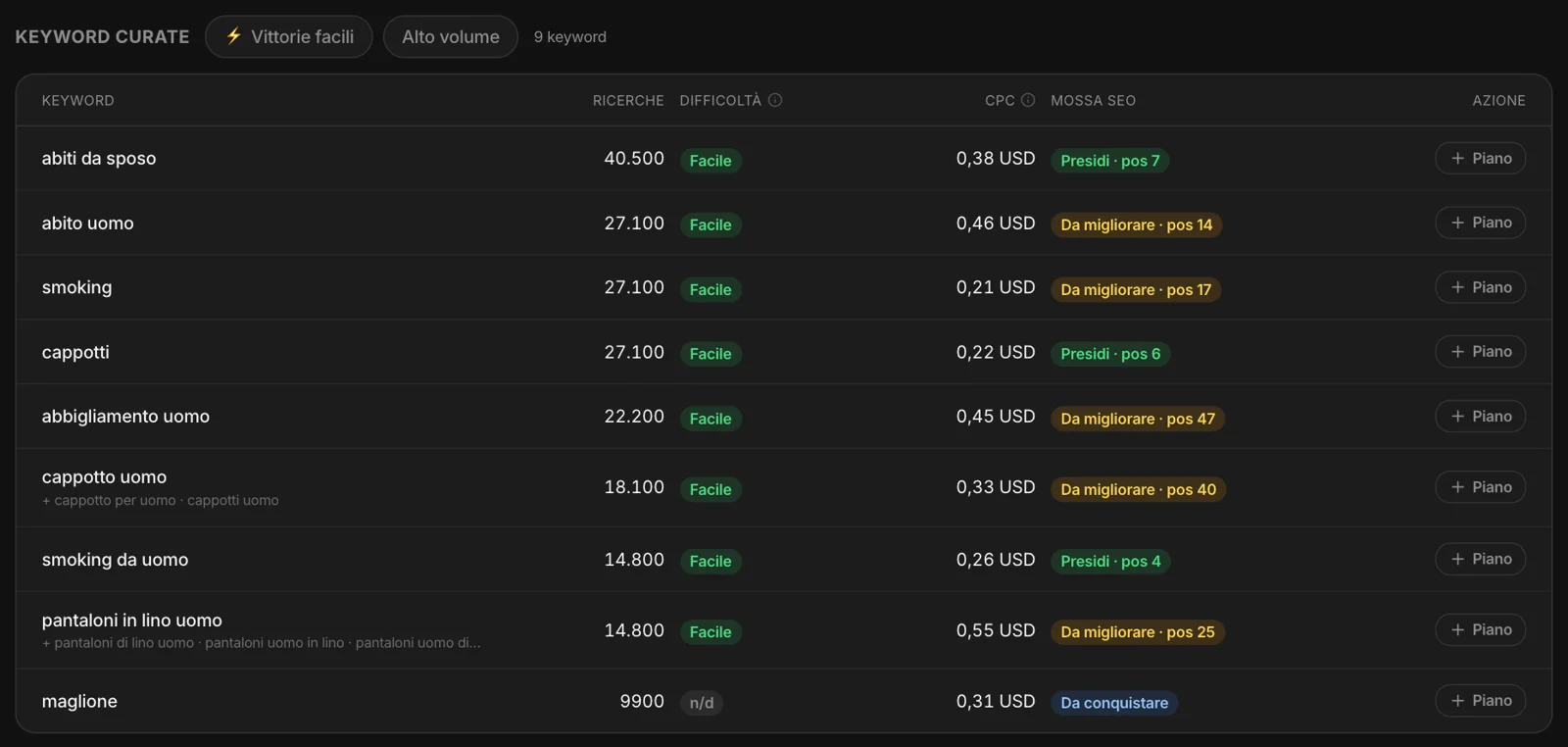Click the cappotto per uomo variants subtitle
The image size is (1568, 747).
pyautogui.click(x=161, y=500)
